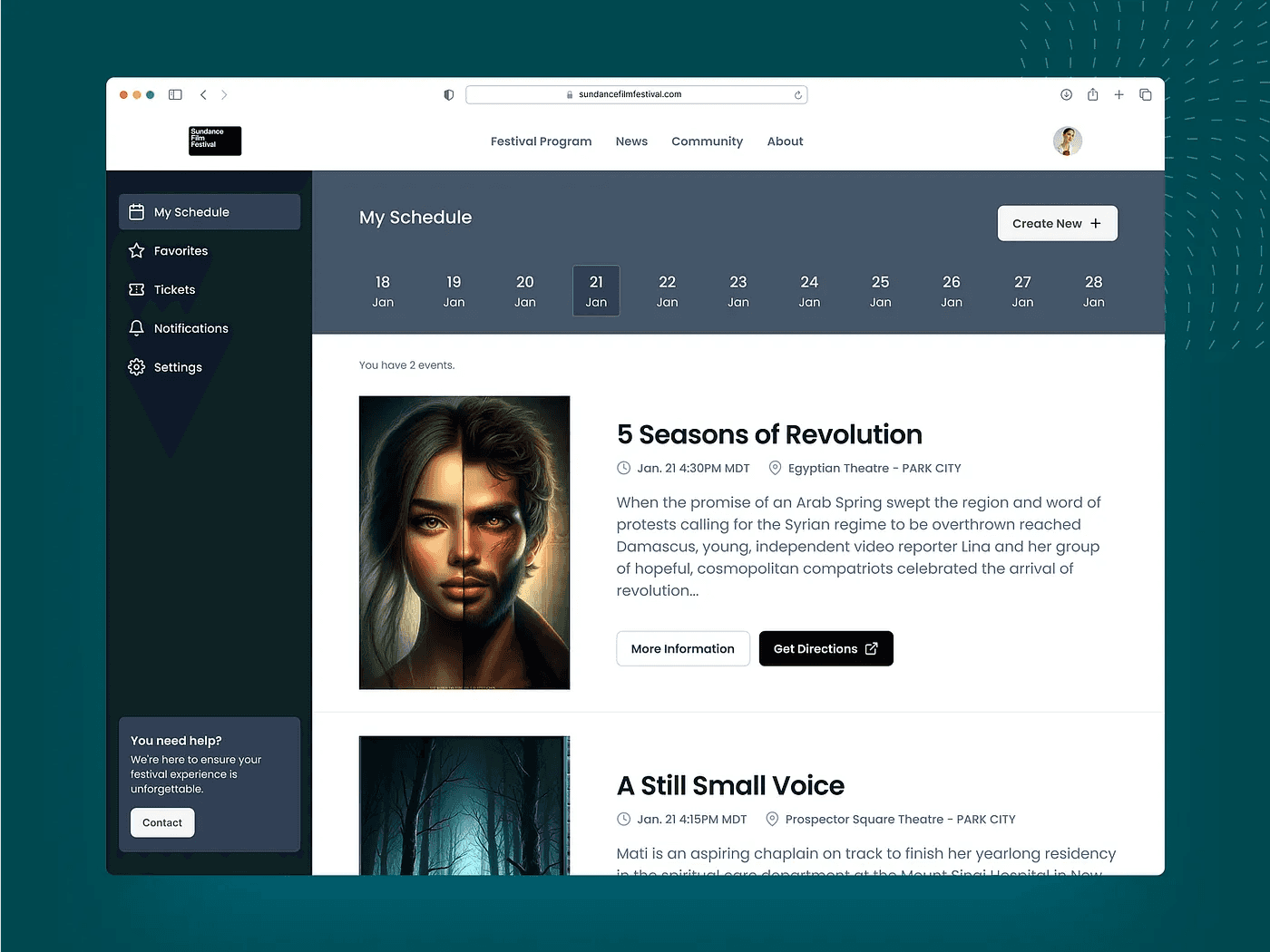Viewport: 1270px width, 952px height.
Task: Select the 26 Jan date tab
Action: pyautogui.click(x=952, y=291)
